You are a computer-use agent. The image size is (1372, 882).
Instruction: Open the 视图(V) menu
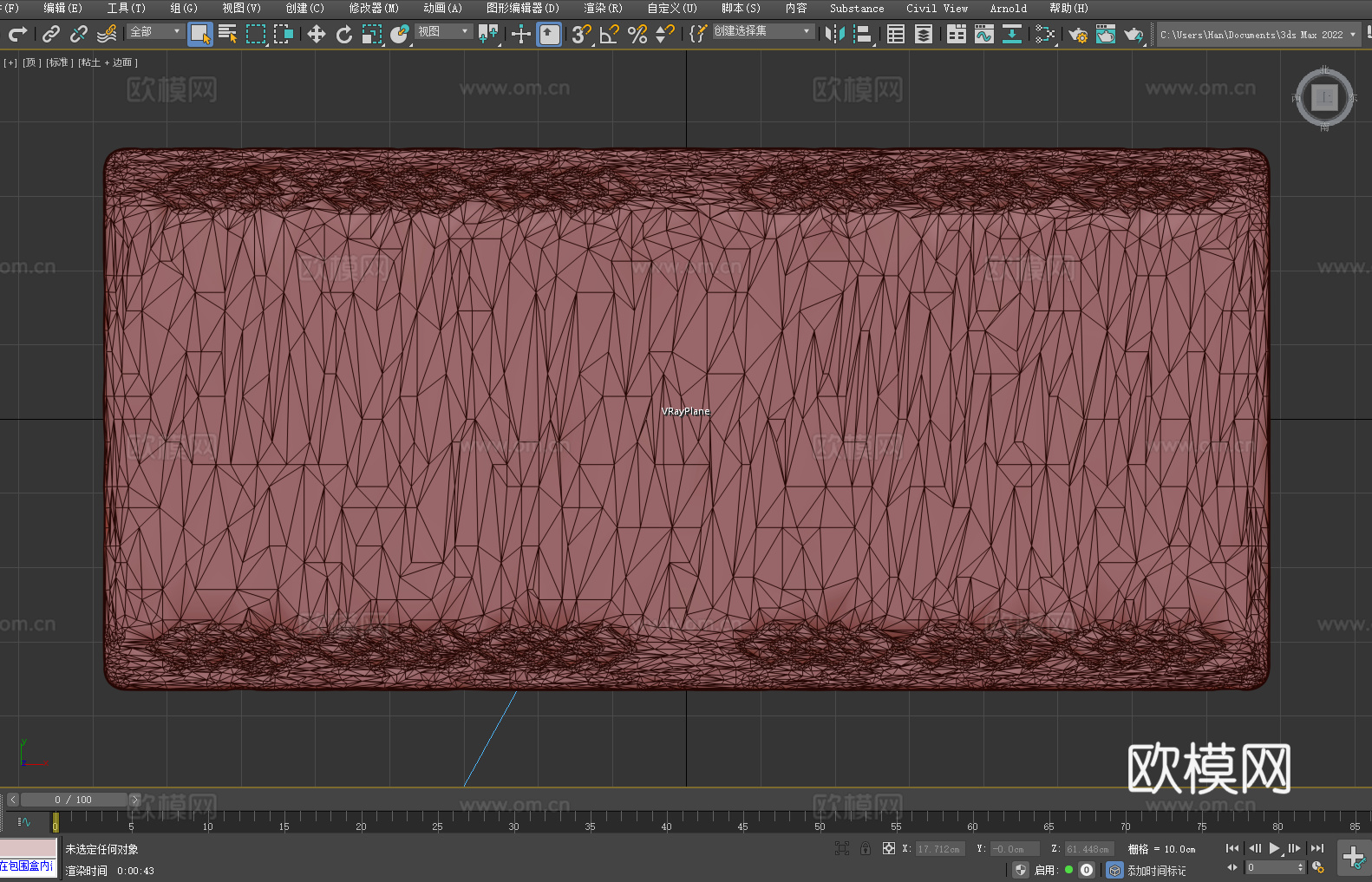click(241, 8)
